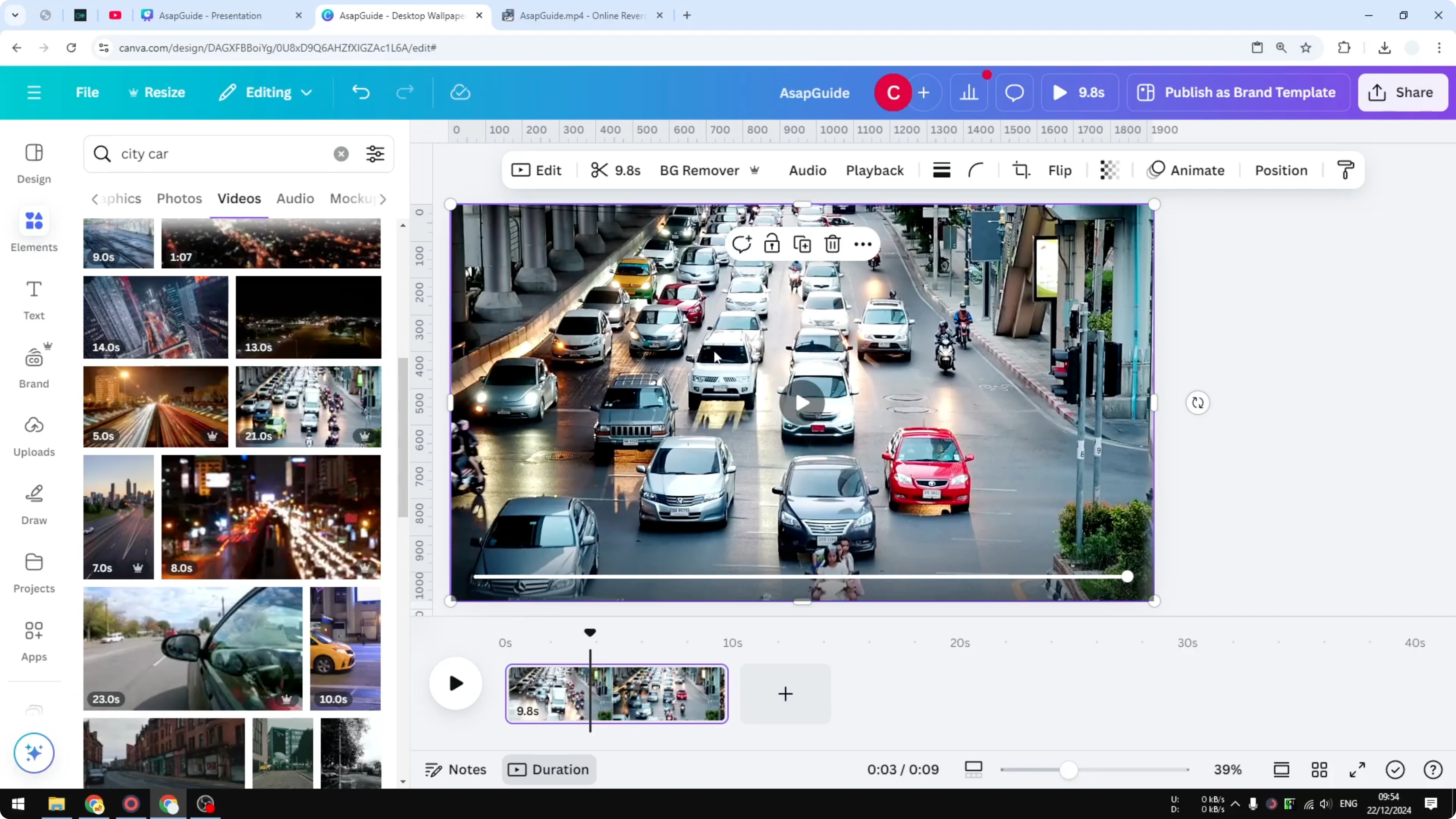Select the Crop tool in the toolbar
Screen dimensions: 1456x819
point(1020,170)
